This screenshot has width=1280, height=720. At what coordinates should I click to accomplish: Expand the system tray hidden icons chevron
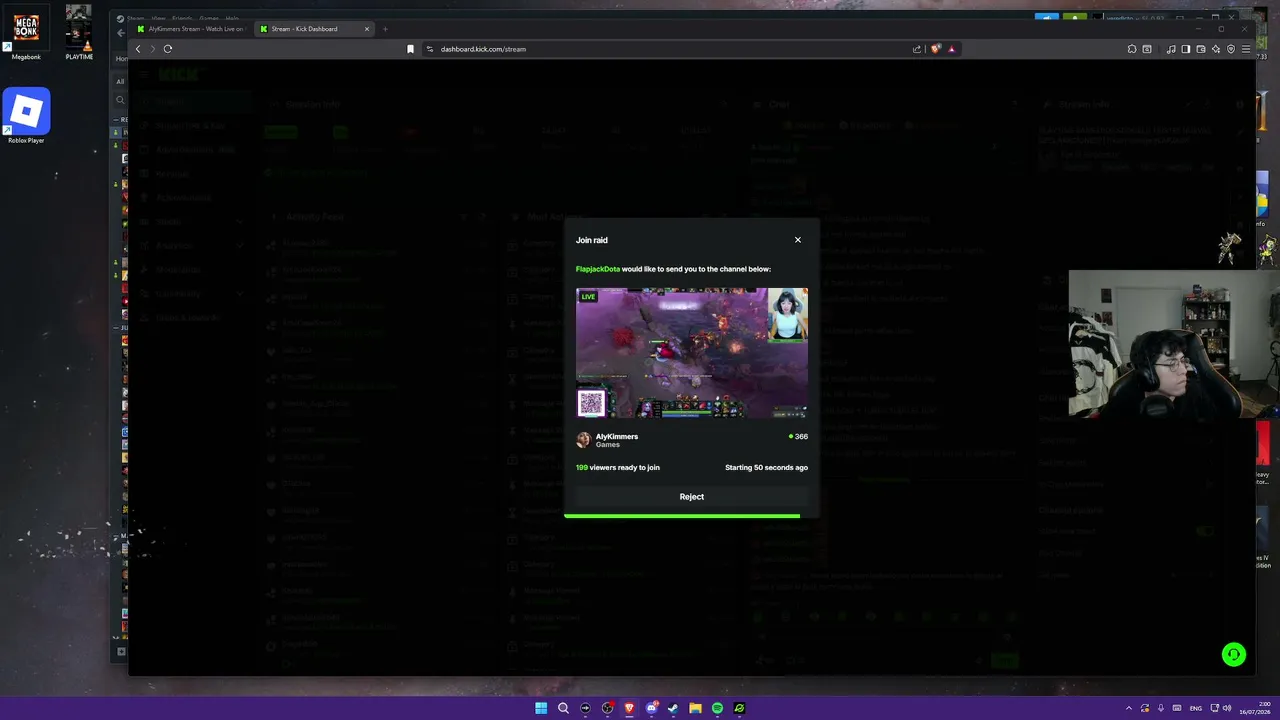[1129, 708]
